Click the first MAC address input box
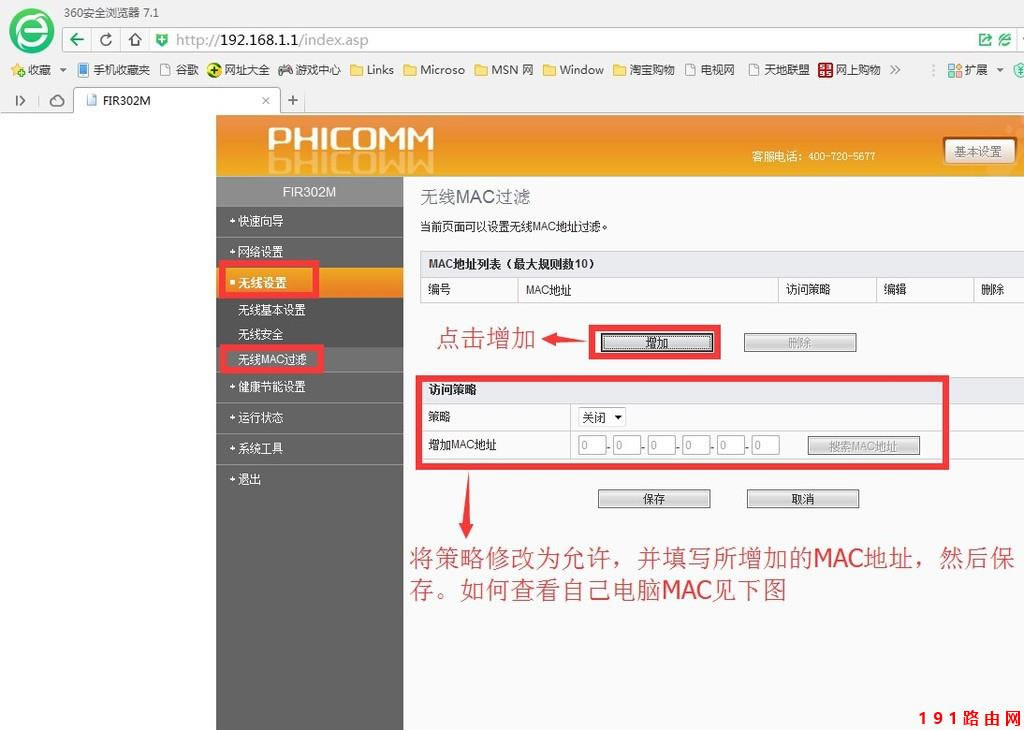This screenshot has height=730, width=1024. pos(589,444)
